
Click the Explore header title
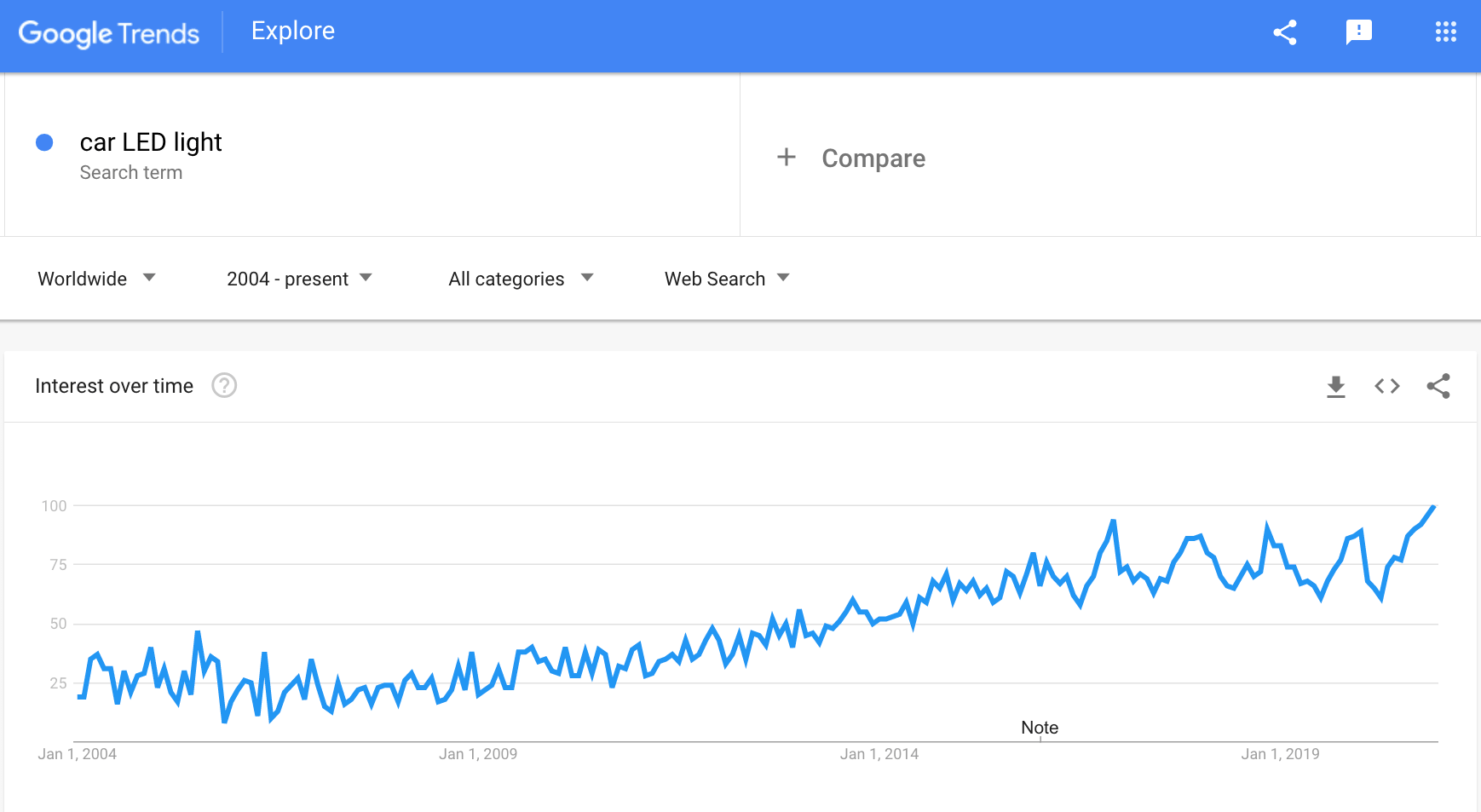tap(293, 31)
